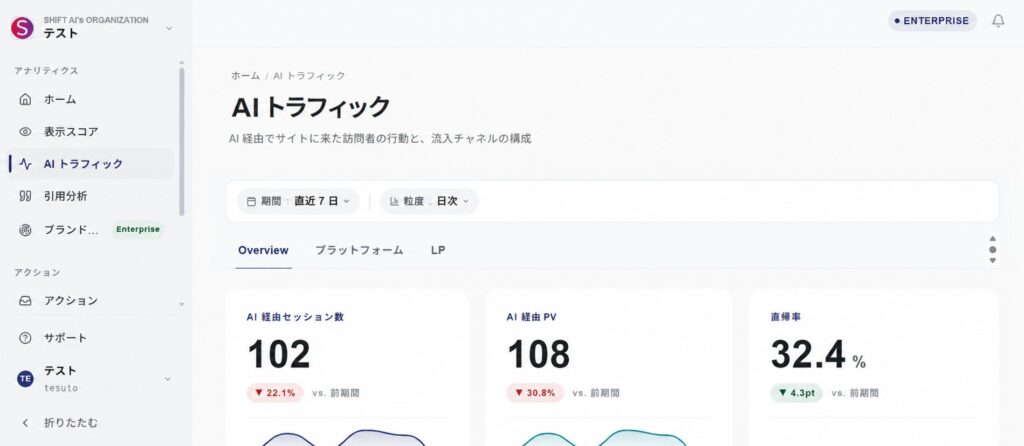
Task: Open the 粒度 日次 dropdown
Action: 429,201
